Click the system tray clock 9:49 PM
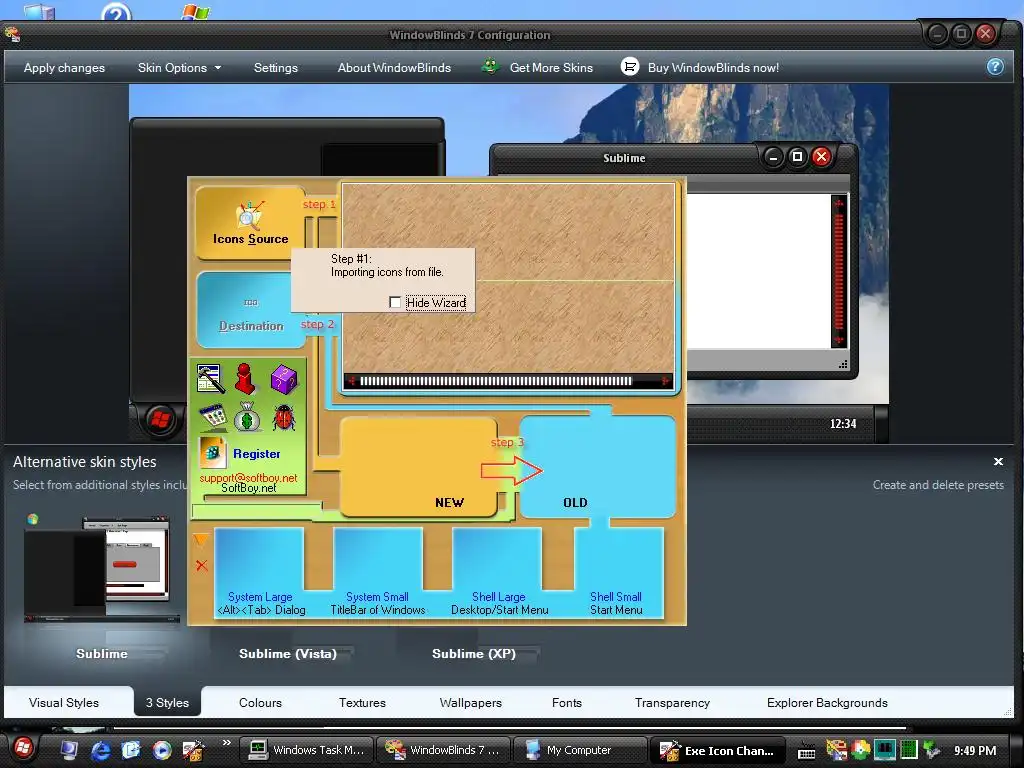Image resolution: width=1024 pixels, height=768 pixels. click(x=974, y=751)
